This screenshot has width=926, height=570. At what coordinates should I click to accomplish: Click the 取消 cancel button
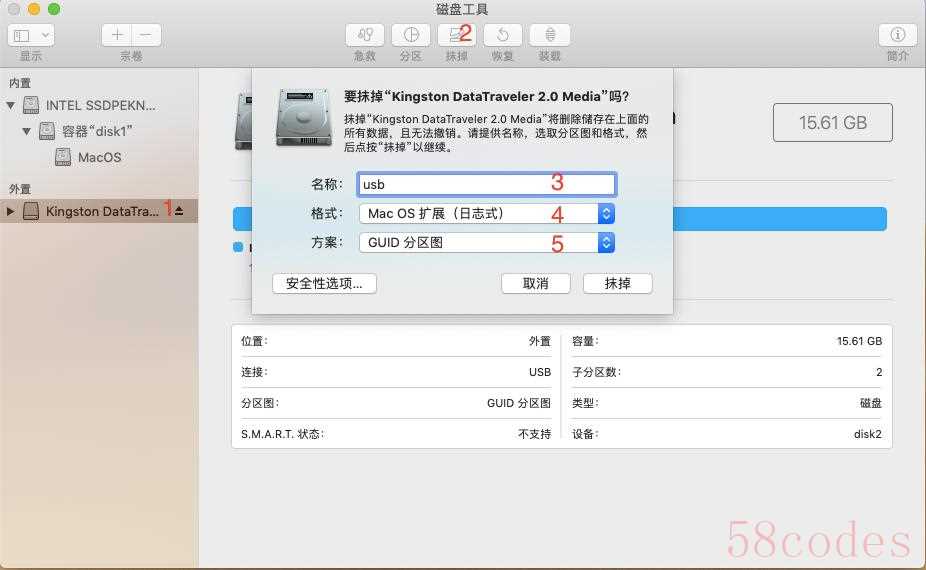[535, 283]
